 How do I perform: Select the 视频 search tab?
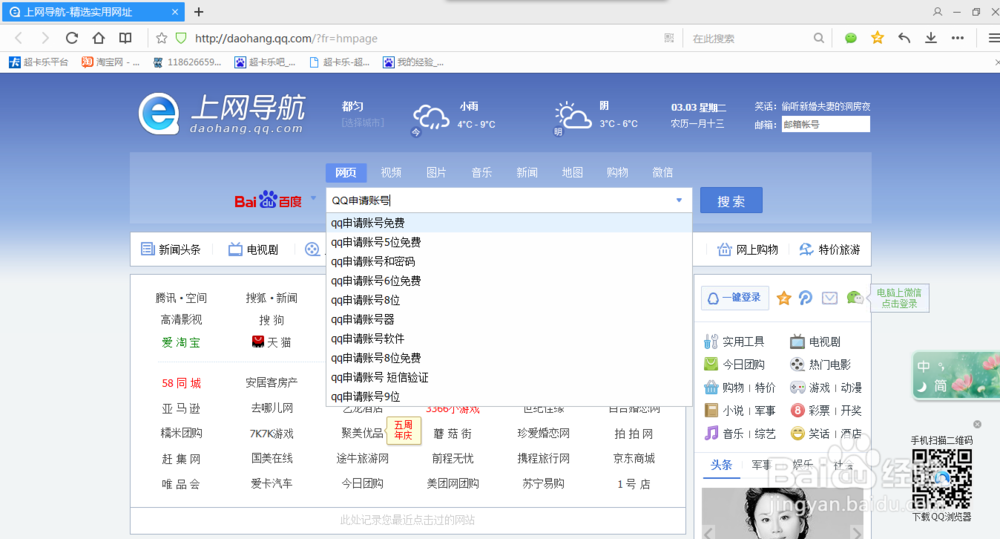click(391, 172)
